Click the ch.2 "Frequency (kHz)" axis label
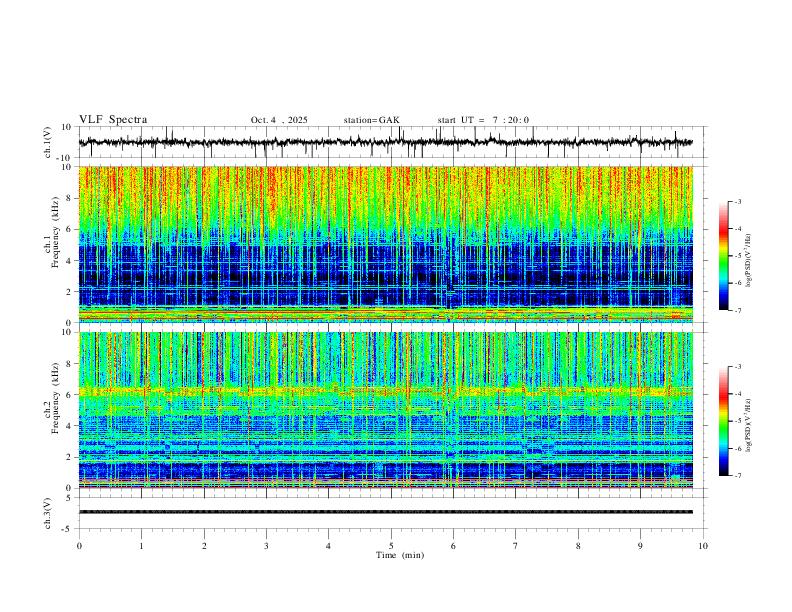 coord(55,398)
